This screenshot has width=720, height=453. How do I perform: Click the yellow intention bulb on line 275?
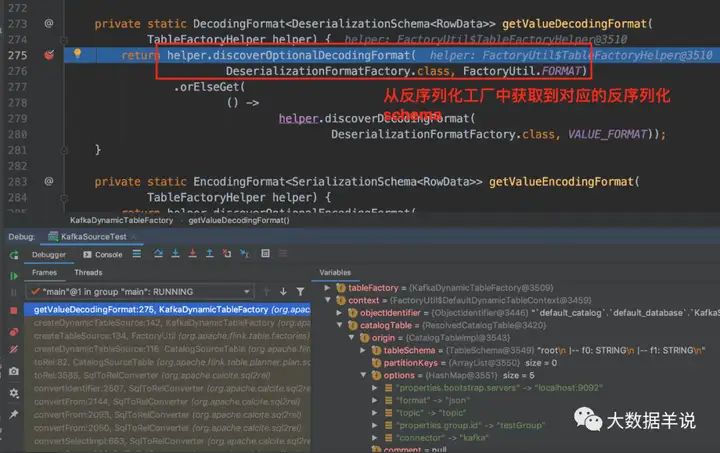pos(78,54)
